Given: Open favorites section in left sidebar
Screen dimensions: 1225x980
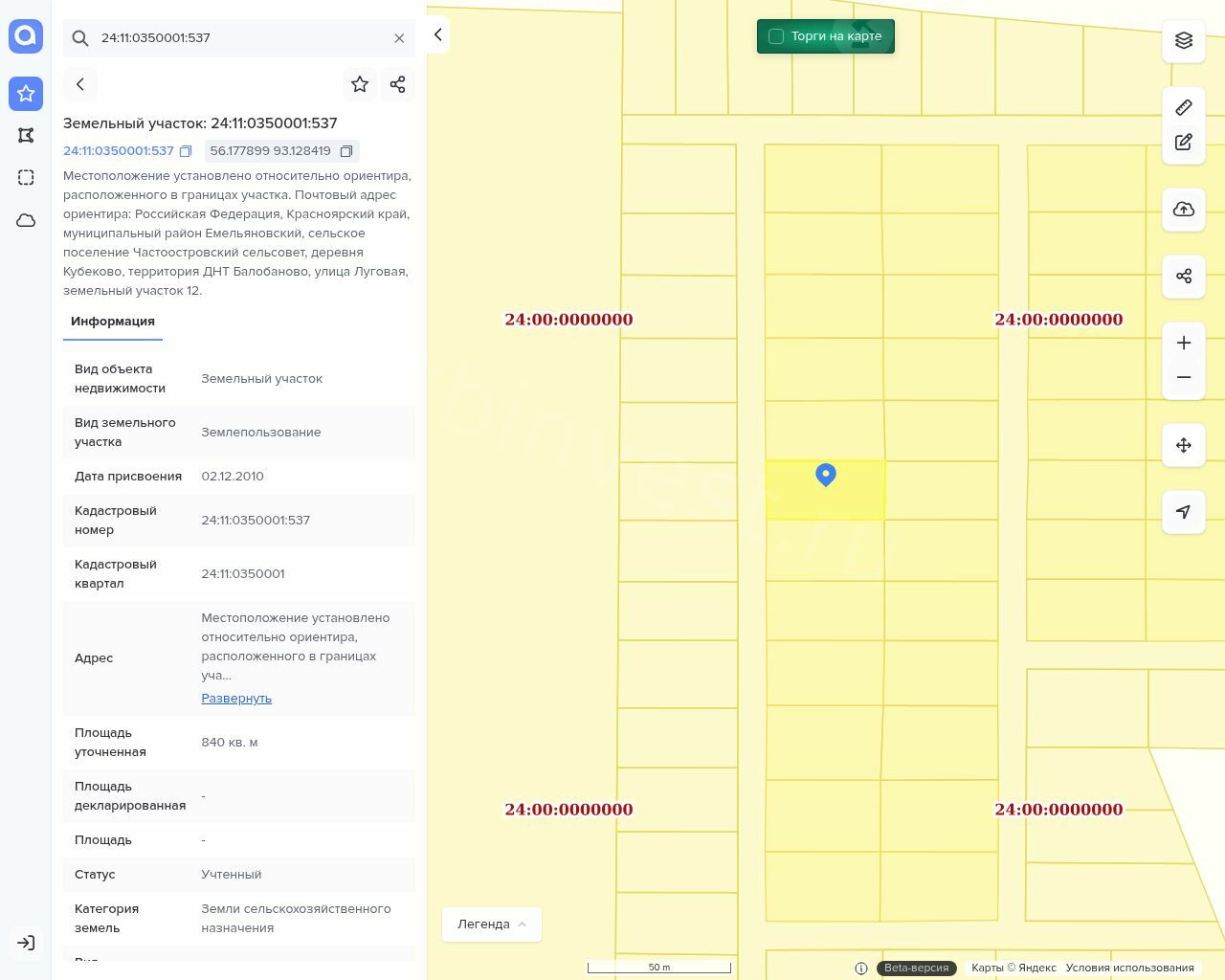Looking at the screenshot, I should click(x=26, y=93).
